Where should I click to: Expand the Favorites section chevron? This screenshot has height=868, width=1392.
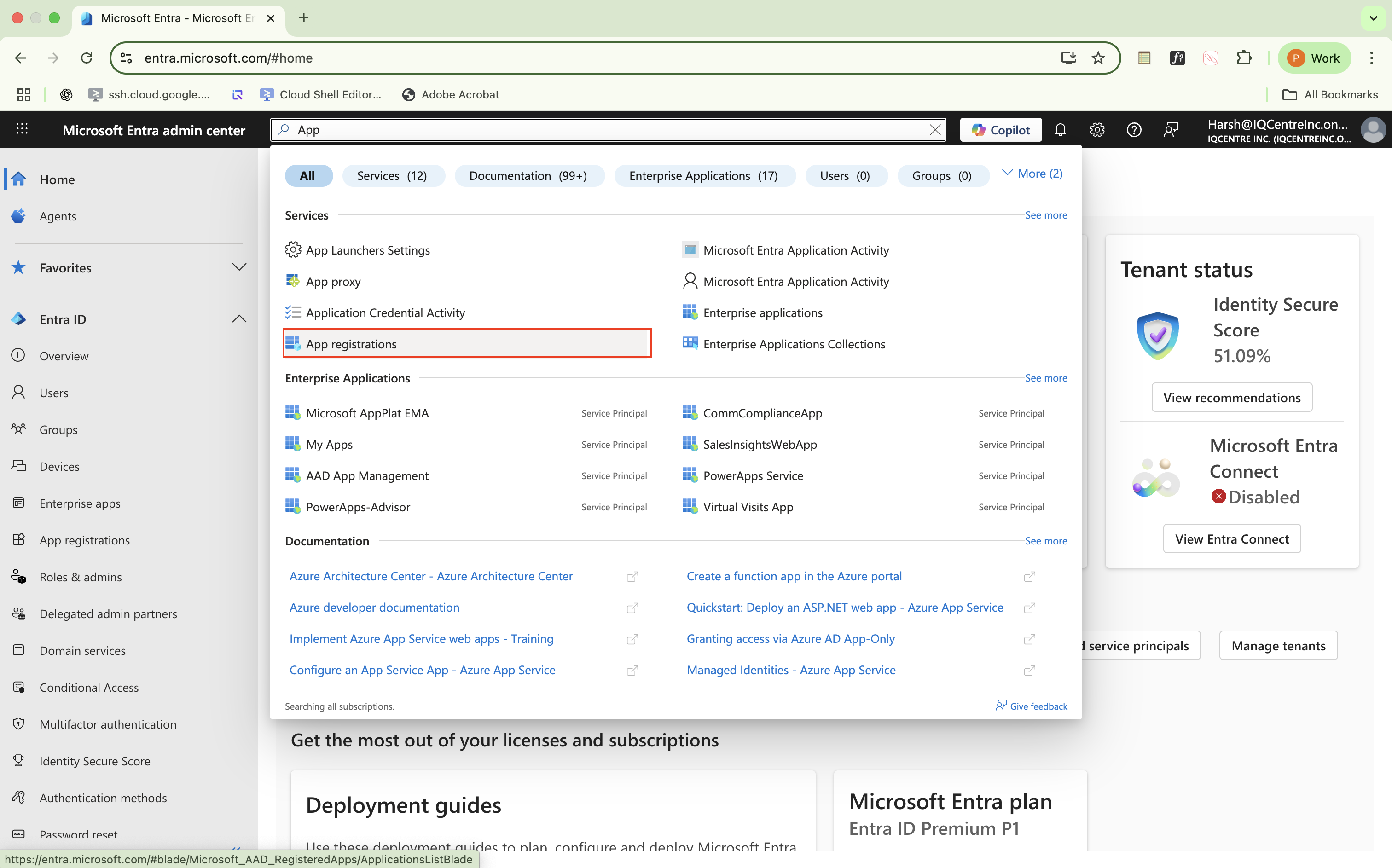[x=239, y=267]
